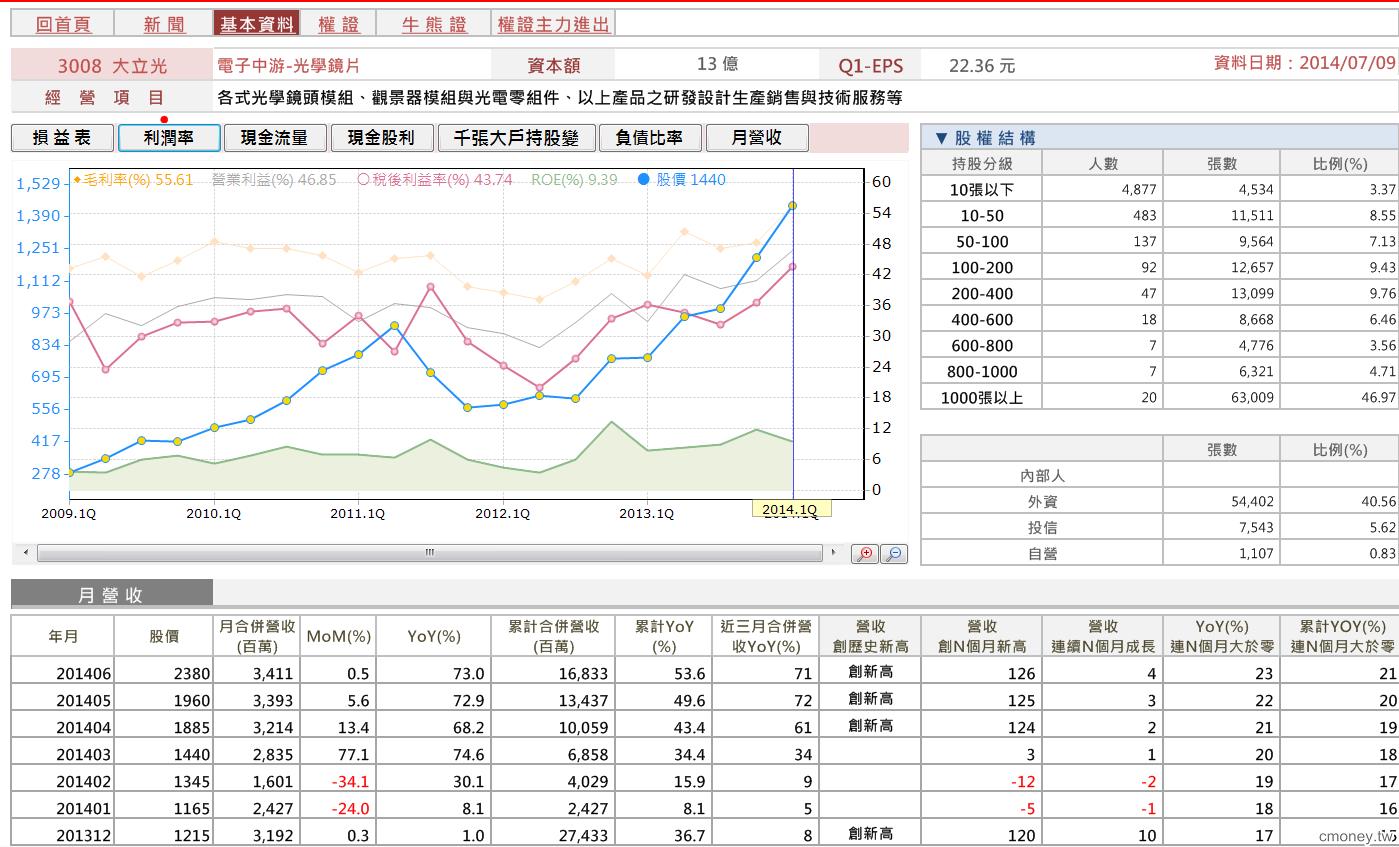Click the zoom-out magnifier icon below chart
Screen dimensions: 1399x847
click(x=894, y=553)
